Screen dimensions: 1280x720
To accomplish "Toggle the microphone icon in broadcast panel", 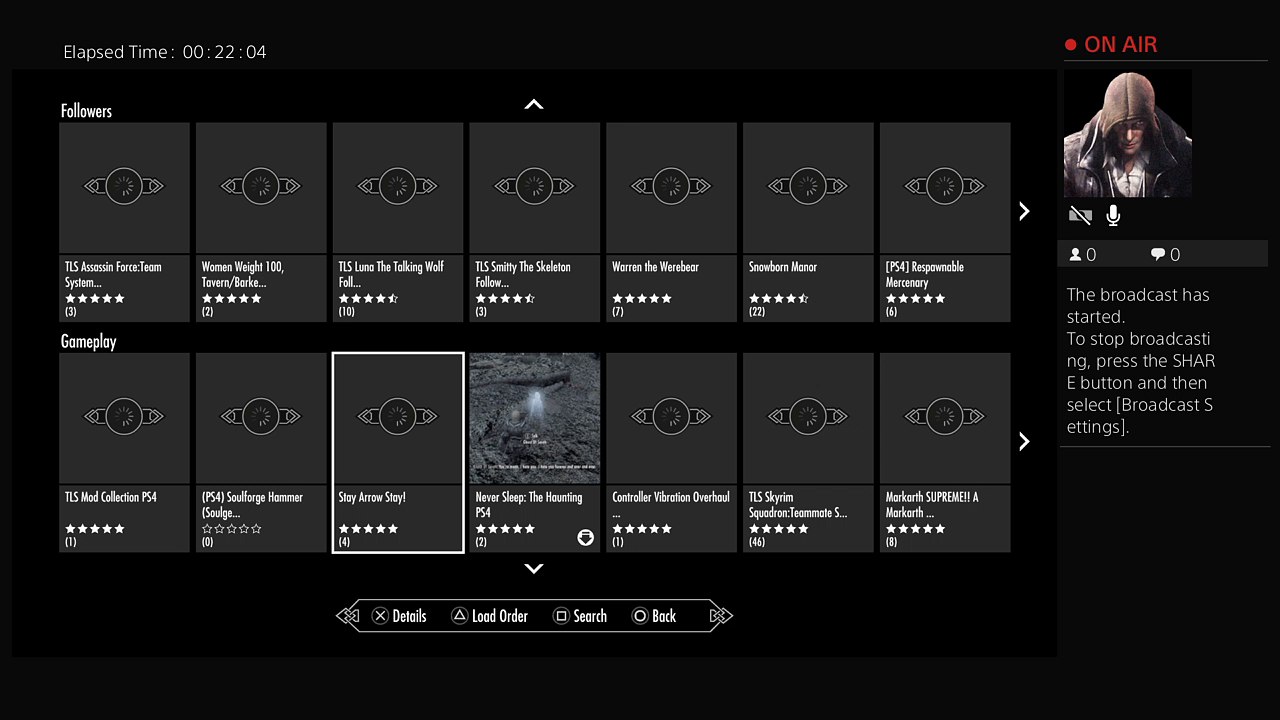I will coord(1113,215).
